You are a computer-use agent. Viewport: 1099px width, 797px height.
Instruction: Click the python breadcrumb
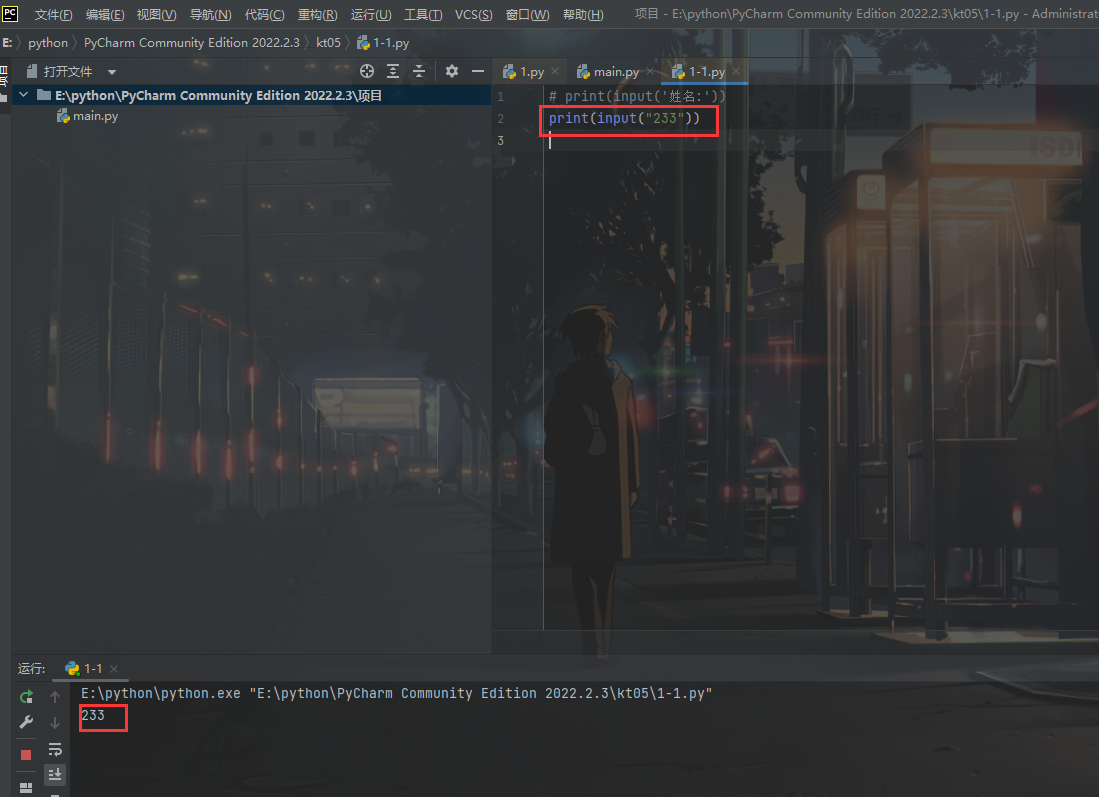point(48,43)
